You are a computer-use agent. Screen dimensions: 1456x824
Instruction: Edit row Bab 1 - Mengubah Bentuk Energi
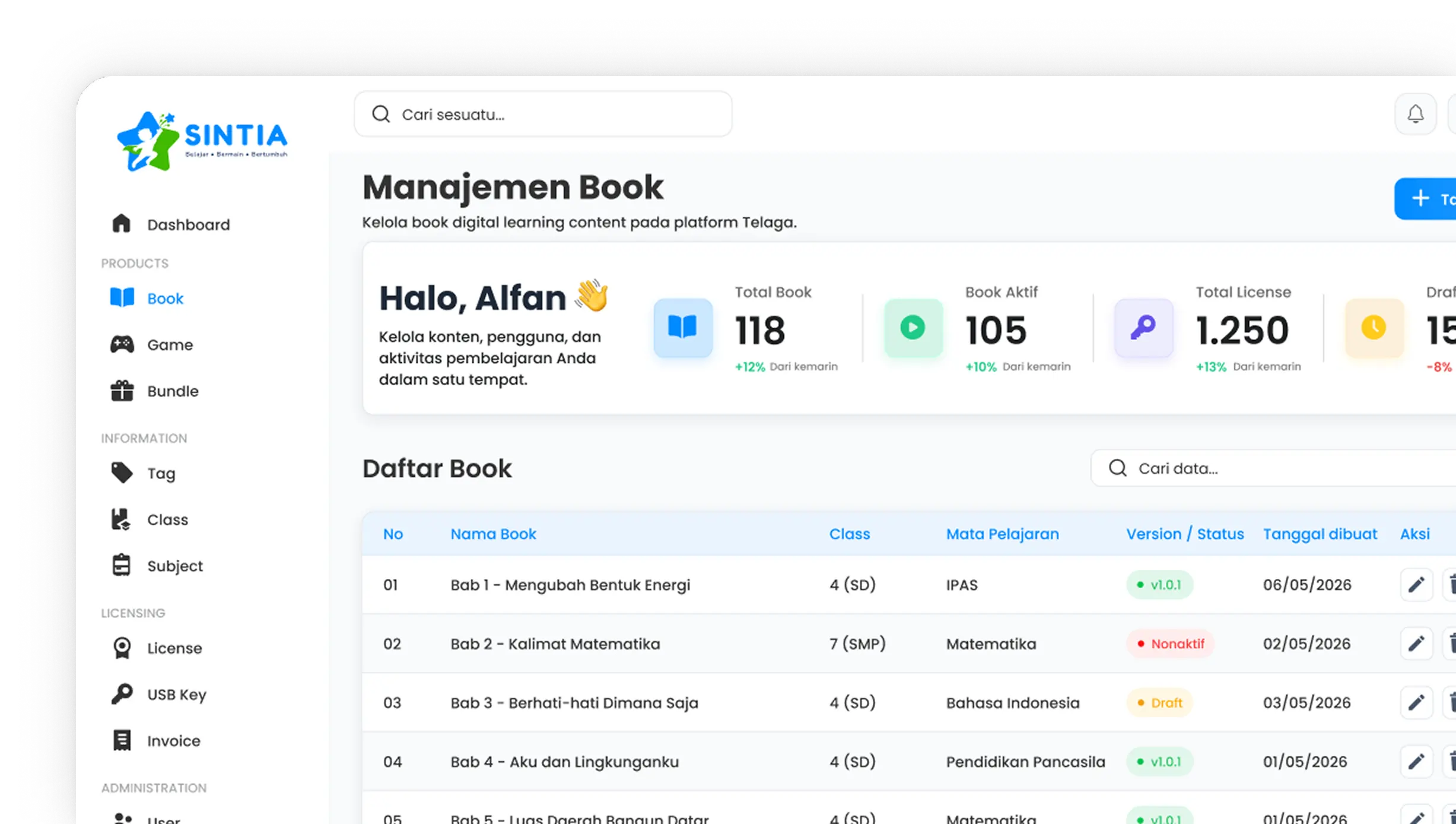[1416, 585]
